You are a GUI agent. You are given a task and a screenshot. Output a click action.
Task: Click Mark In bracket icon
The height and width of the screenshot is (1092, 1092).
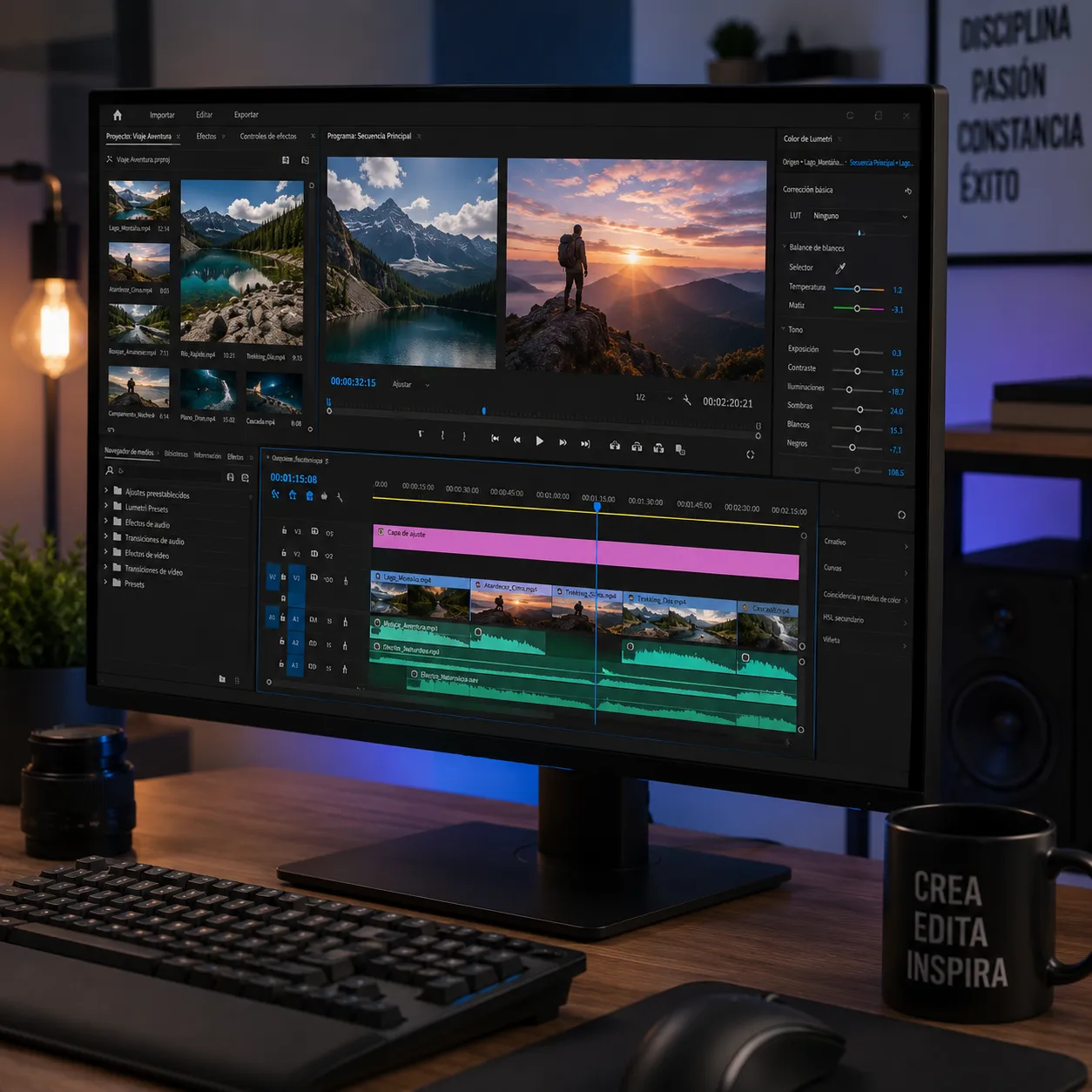pyautogui.click(x=442, y=435)
